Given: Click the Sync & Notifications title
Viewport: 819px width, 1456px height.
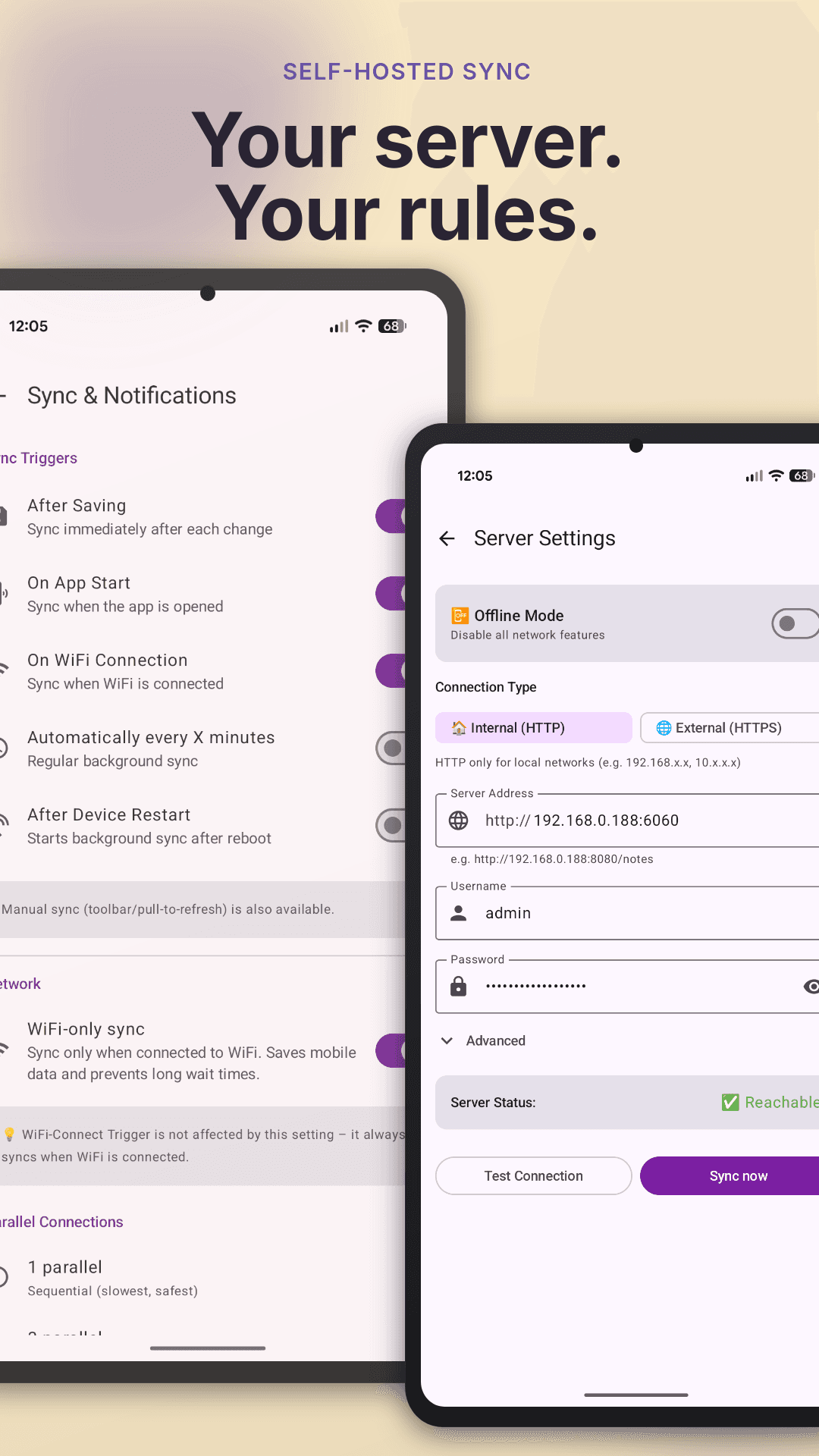Looking at the screenshot, I should coord(132,396).
